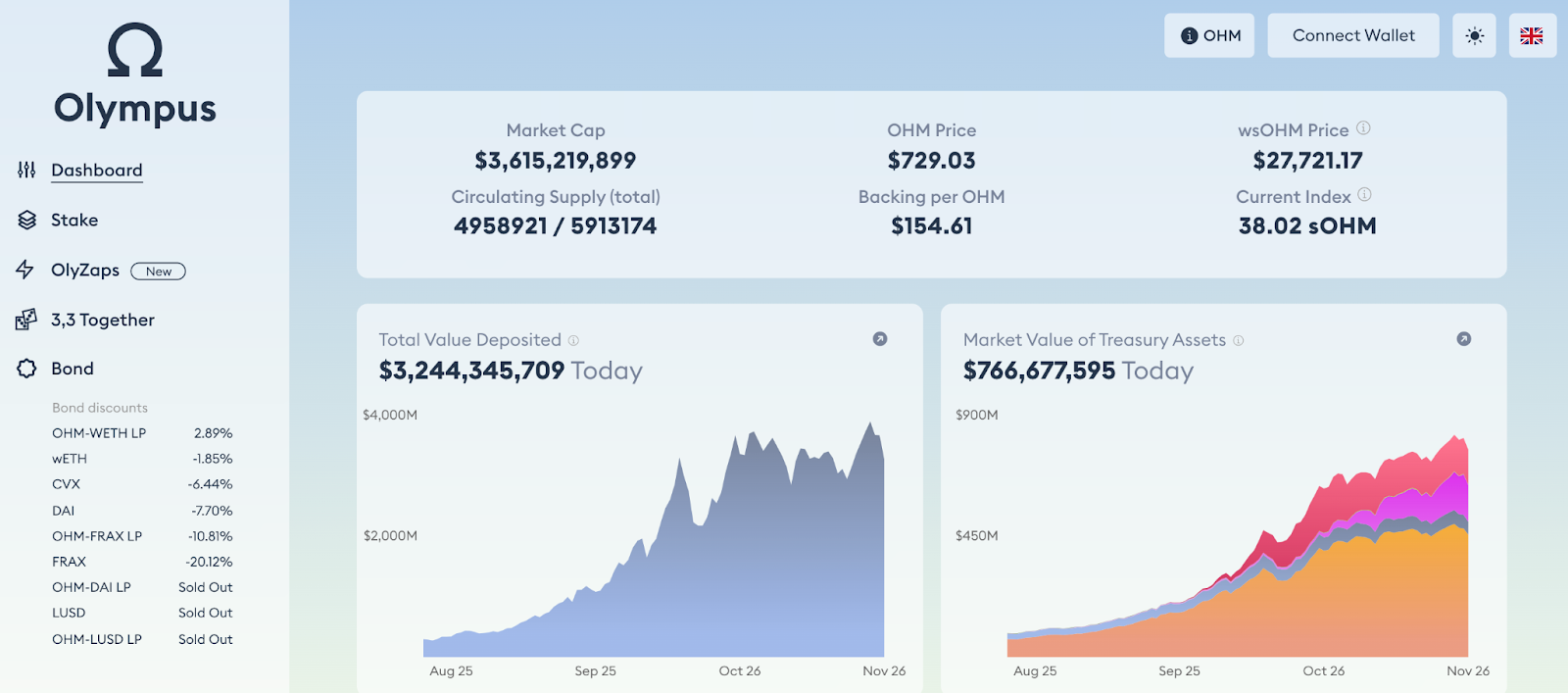Click the circulating supply 4958921 / 5913174
The width and height of the screenshot is (1568, 693).
[556, 225]
